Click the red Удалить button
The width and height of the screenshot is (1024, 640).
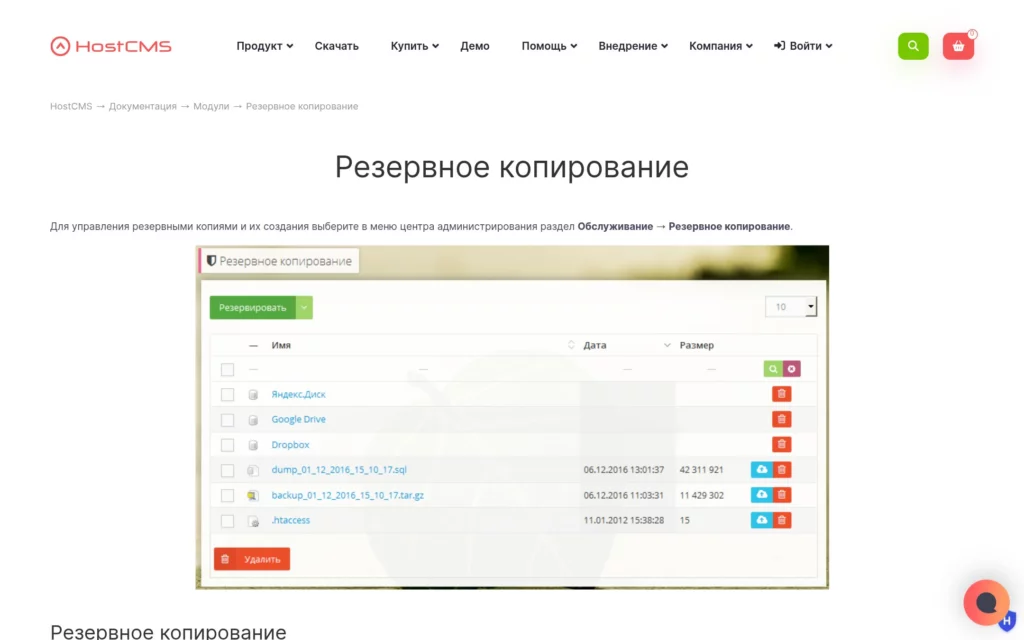coord(252,559)
